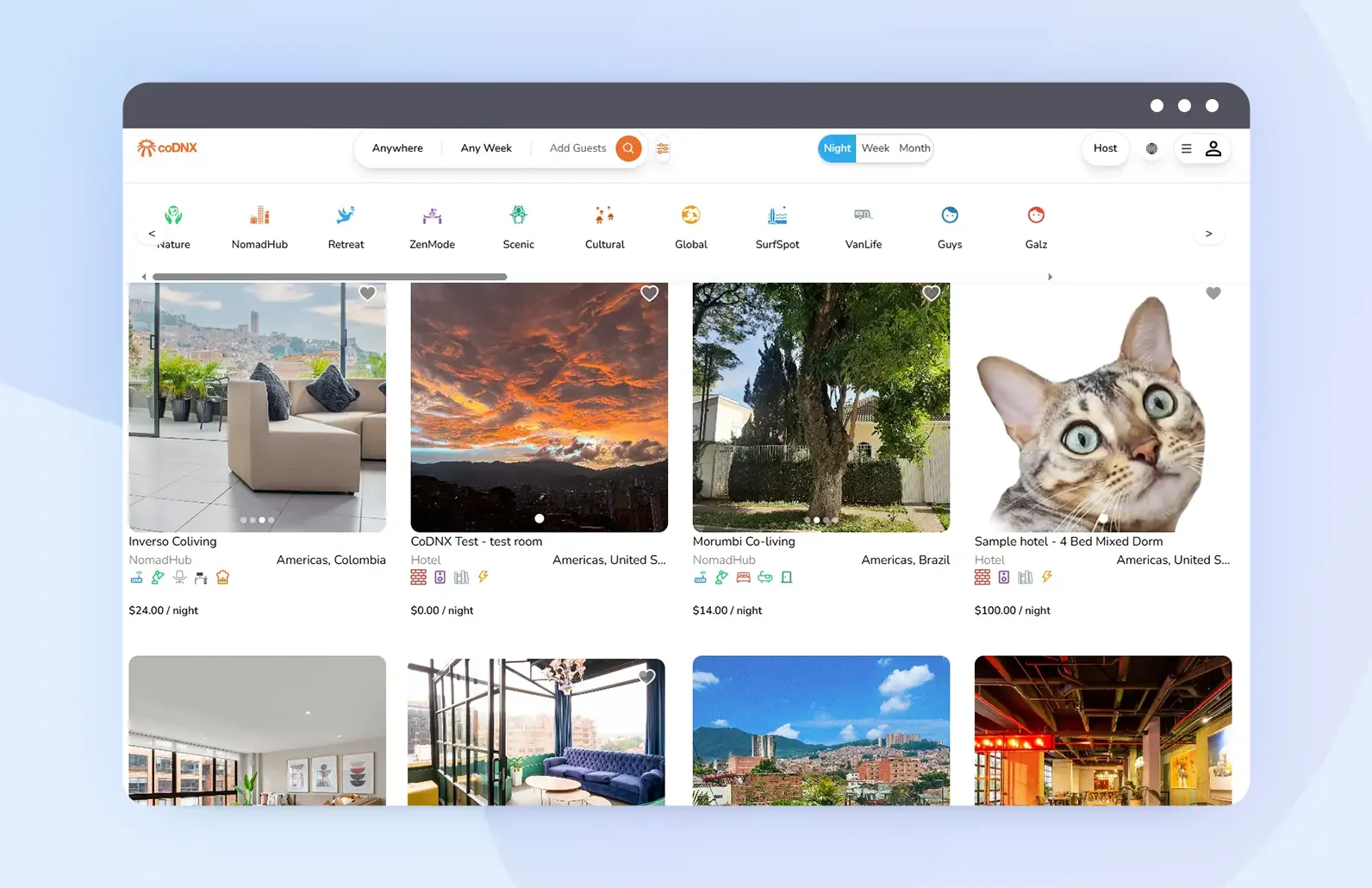Click the scrollbar right arrow
Screen dimensions: 1372x888
tap(1050, 277)
